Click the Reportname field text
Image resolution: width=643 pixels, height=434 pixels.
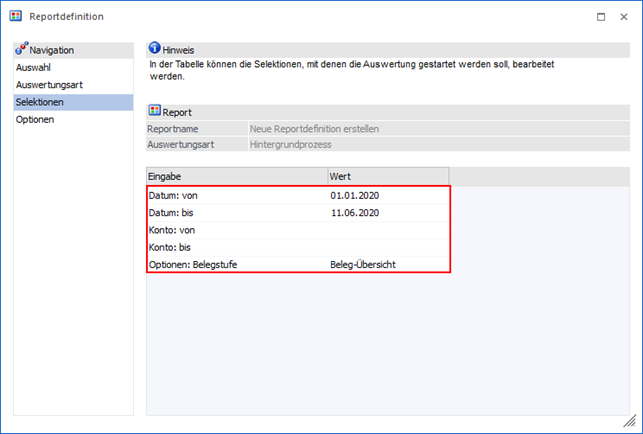314,129
